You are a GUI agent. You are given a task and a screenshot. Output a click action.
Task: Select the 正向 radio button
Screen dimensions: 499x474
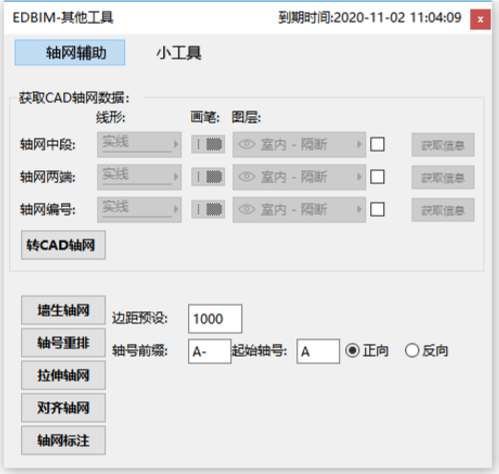352,351
